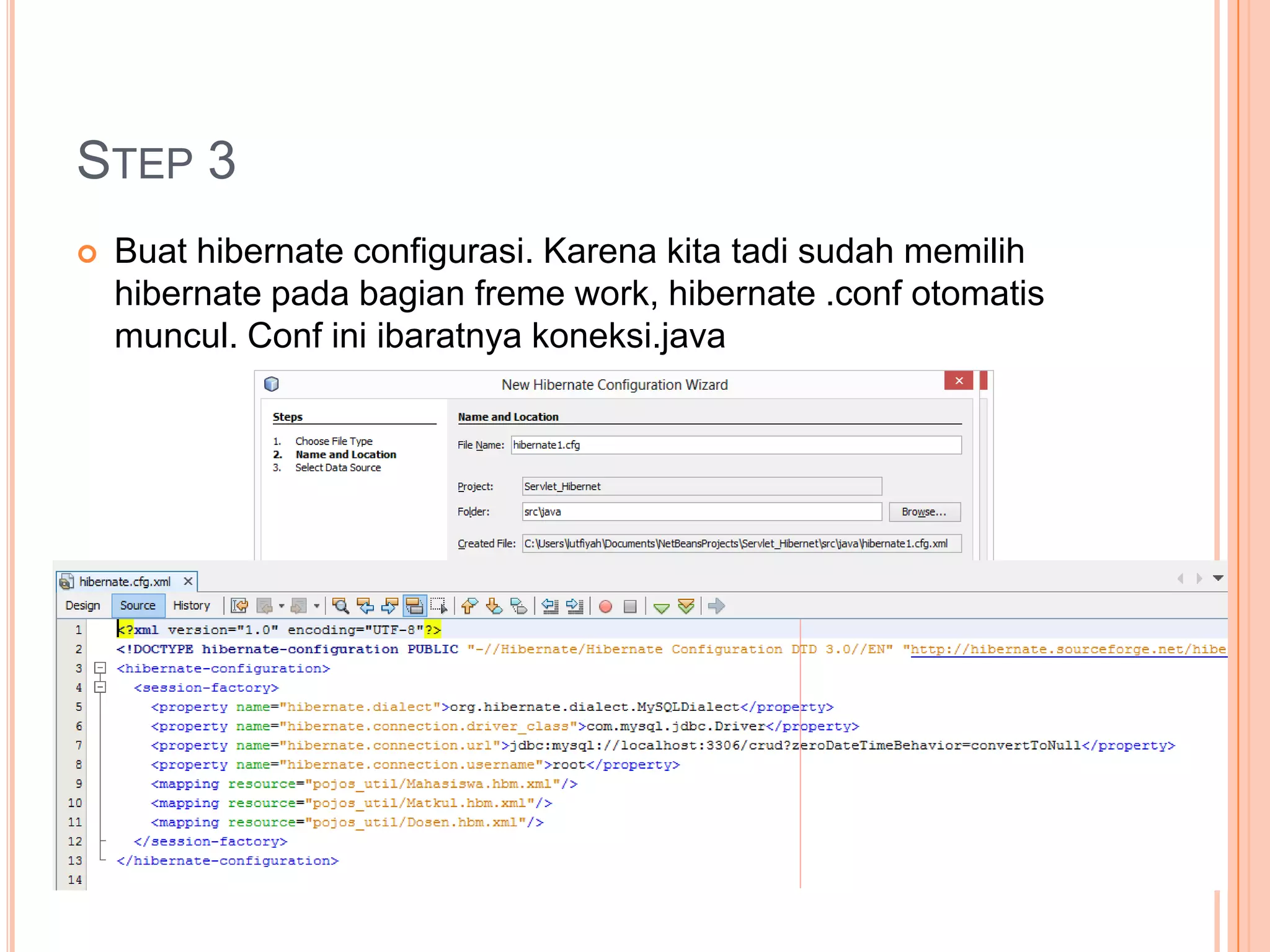Close the hibernate.cfg.xml tab

tap(188, 581)
